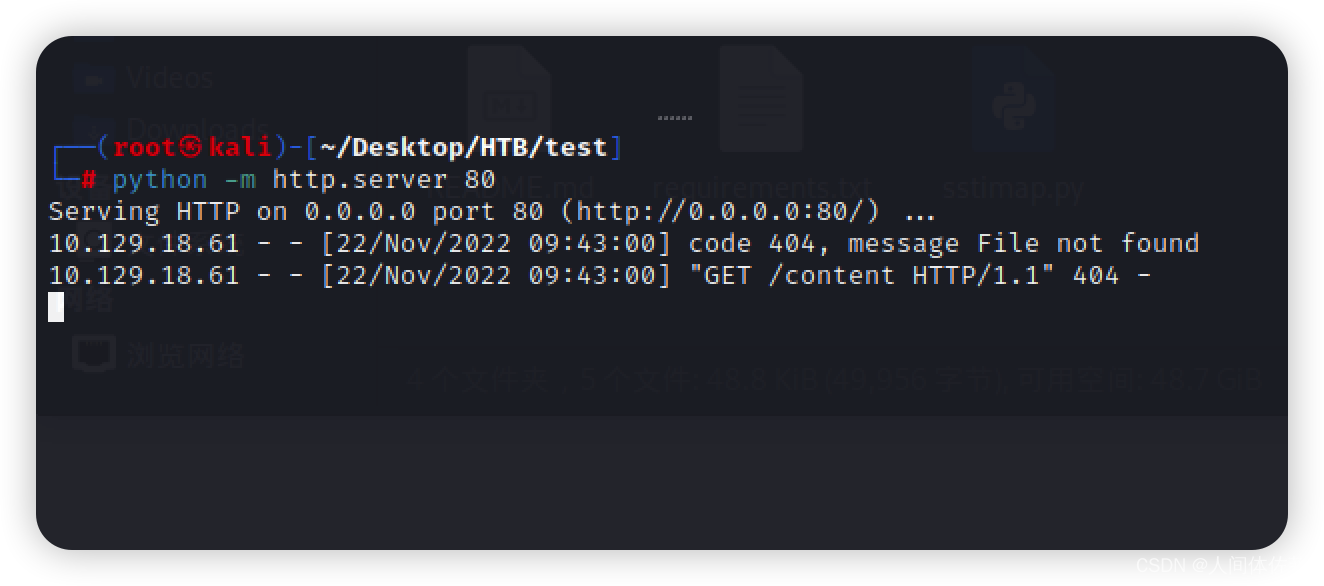Click the file manager status bar text
This screenshot has width=1324, height=586.
pyautogui.click(x=836, y=380)
